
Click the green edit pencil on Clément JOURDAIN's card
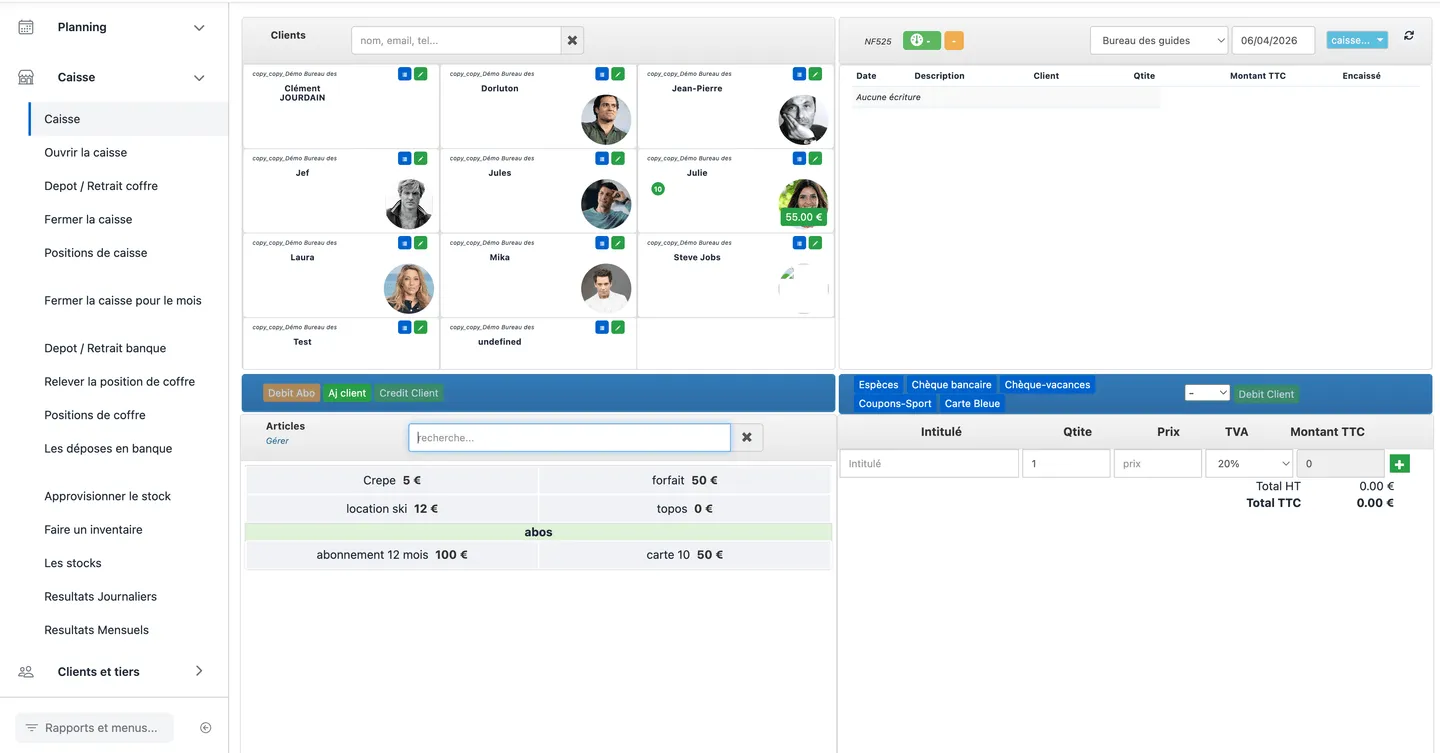pyautogui.click(x=421, y=74)
